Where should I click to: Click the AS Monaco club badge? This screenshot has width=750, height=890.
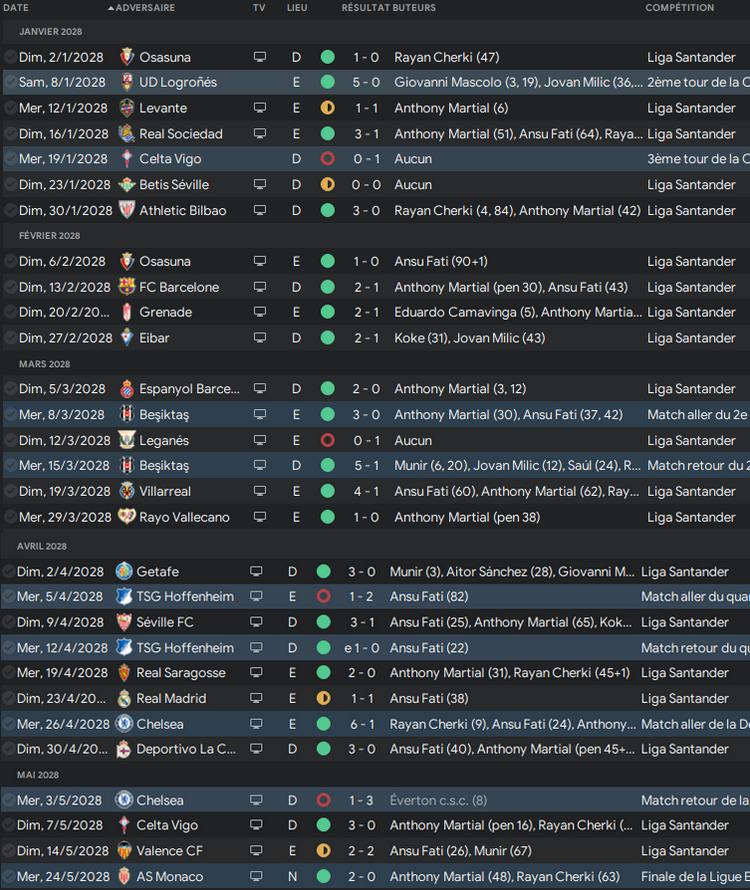point(124,876)
